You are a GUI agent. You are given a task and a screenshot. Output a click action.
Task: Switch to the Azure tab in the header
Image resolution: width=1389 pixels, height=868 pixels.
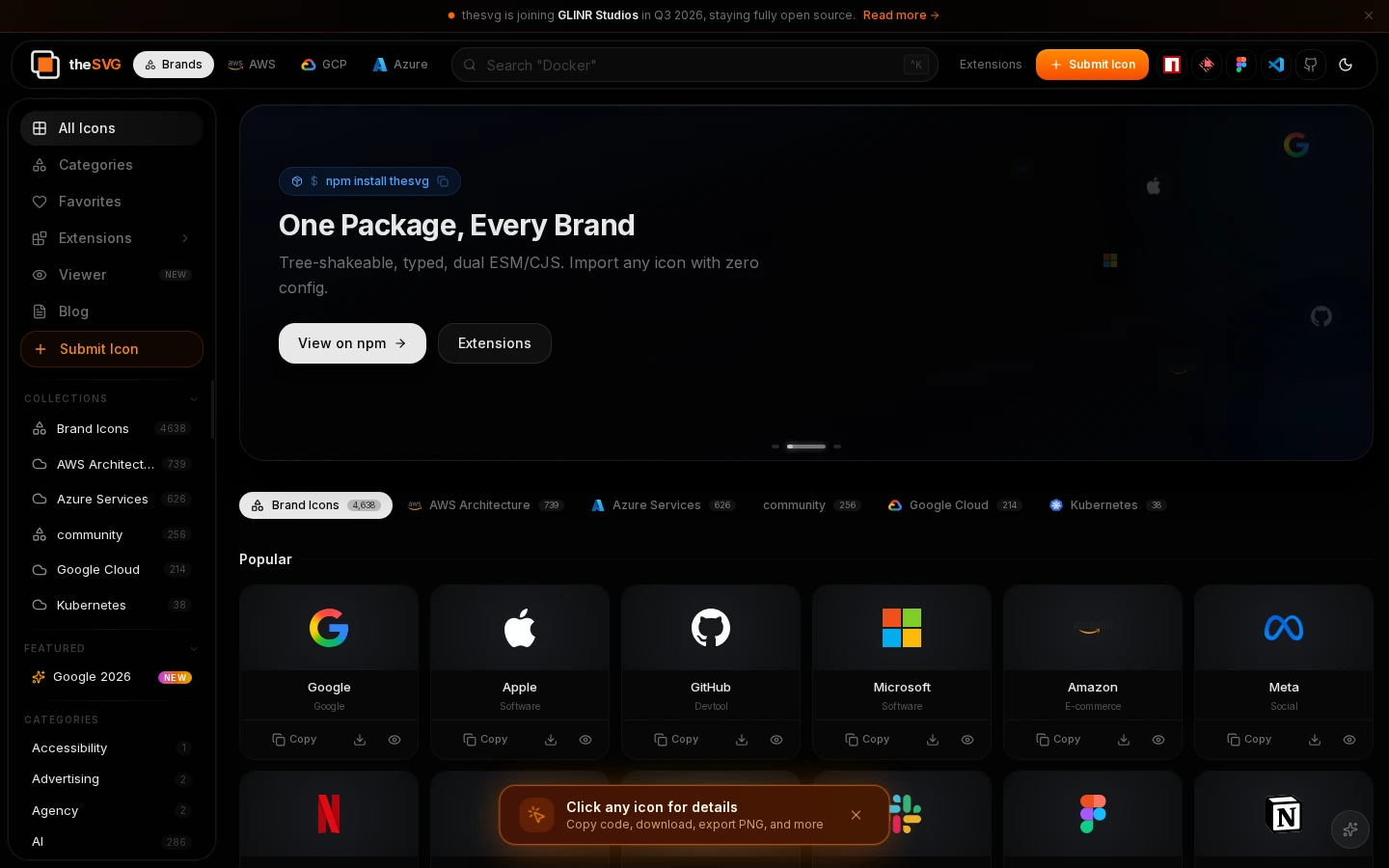point(400,65)
